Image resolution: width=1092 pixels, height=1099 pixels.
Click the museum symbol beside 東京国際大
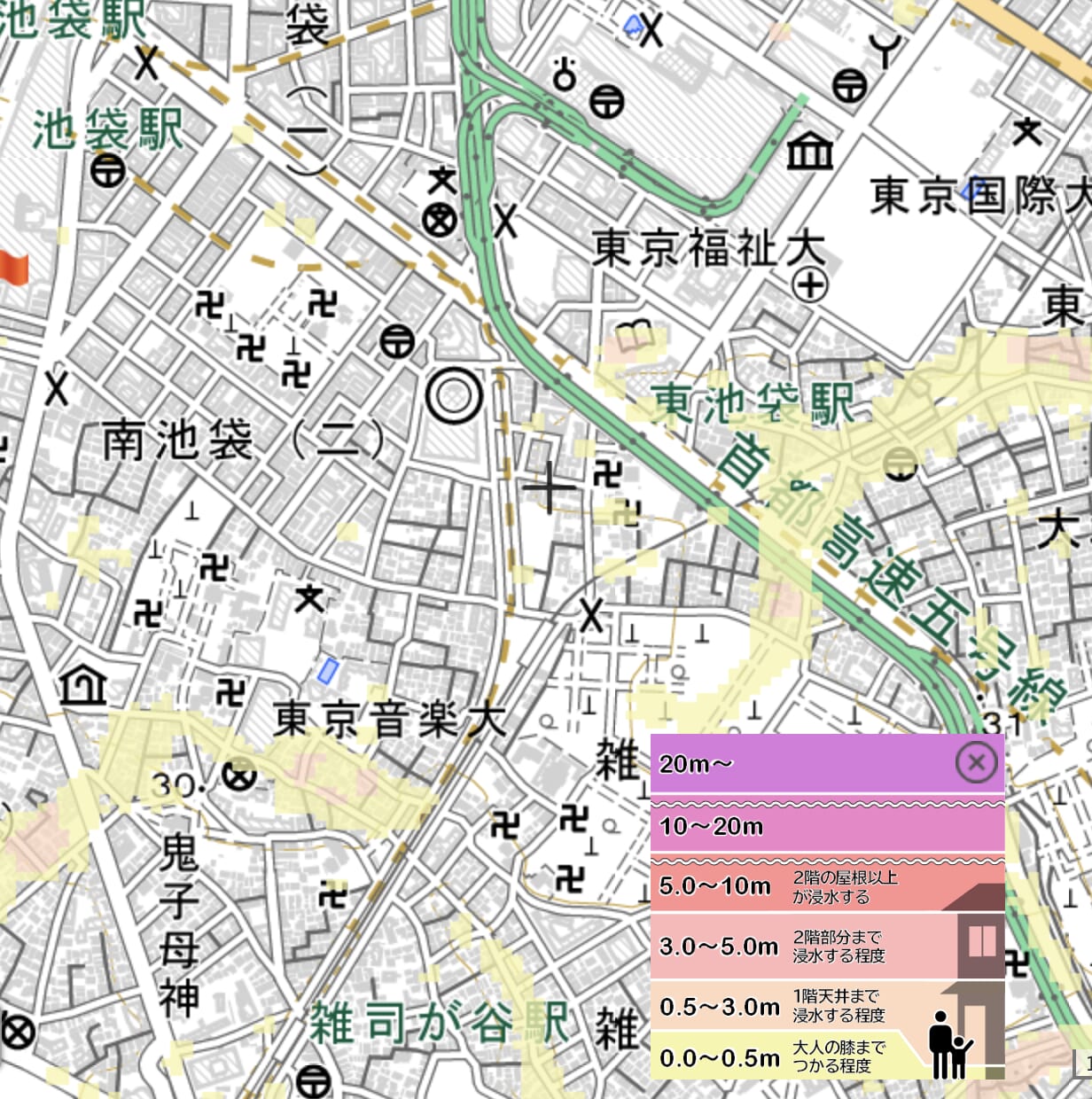click(x=810, y=152)
